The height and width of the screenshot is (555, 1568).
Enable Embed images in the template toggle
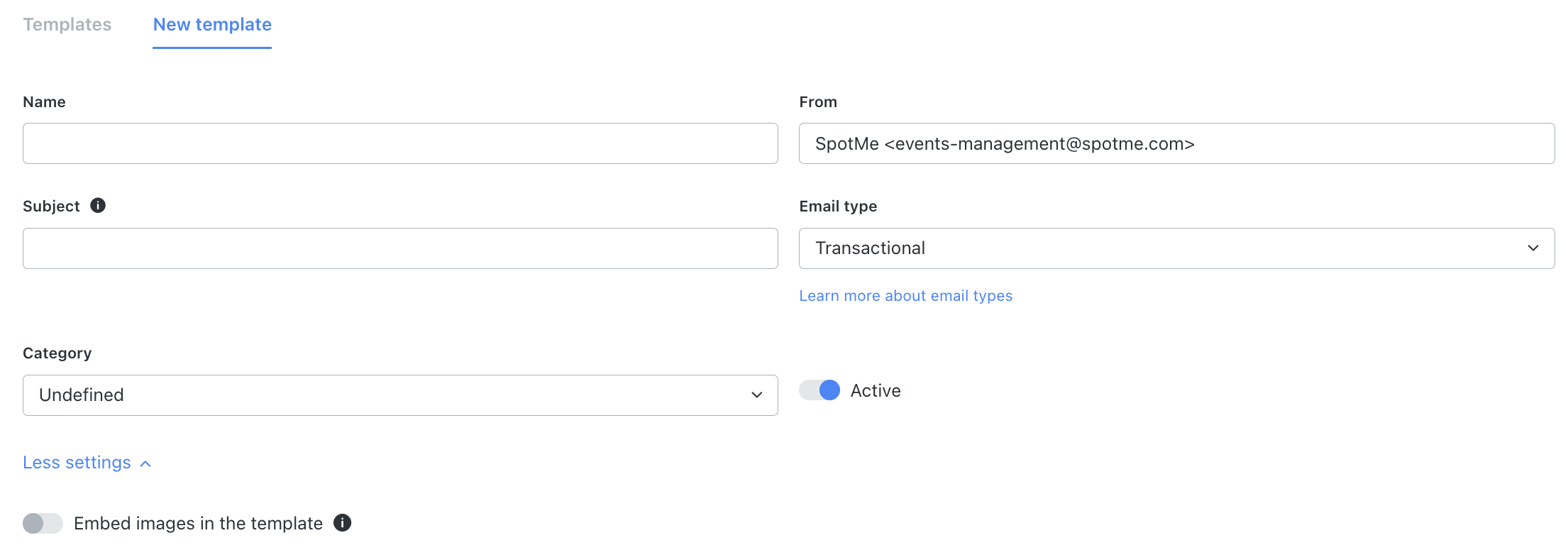[43, 523]
